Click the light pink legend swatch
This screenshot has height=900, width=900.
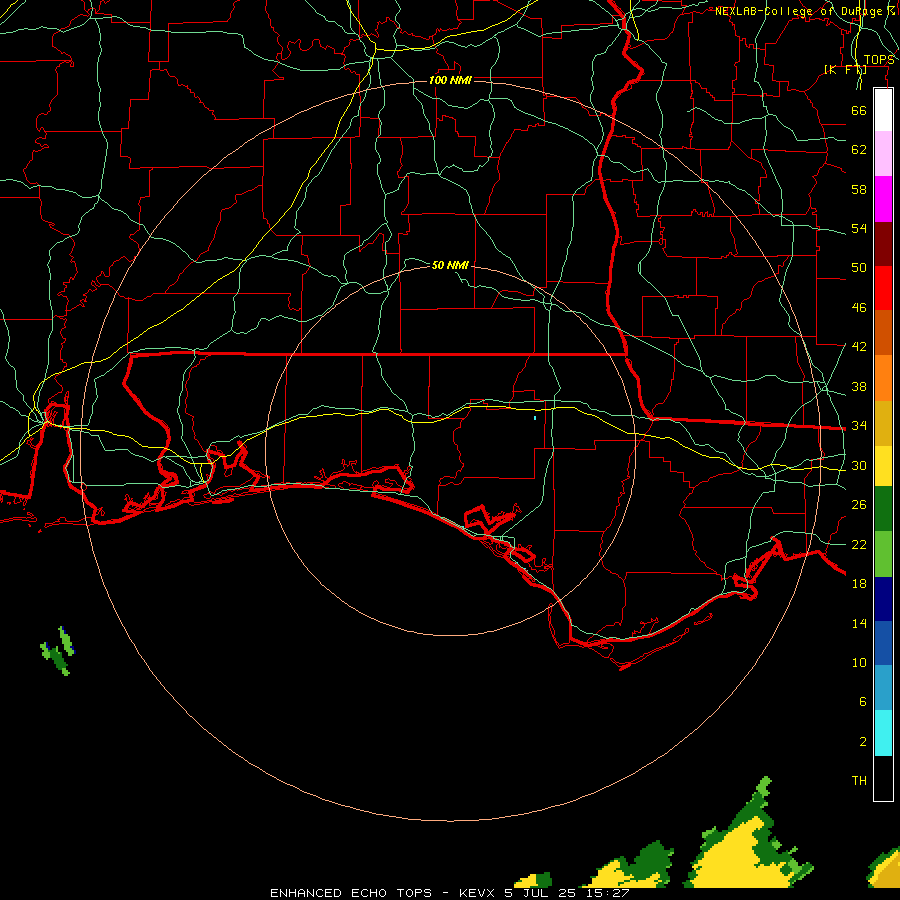[883, 154]
